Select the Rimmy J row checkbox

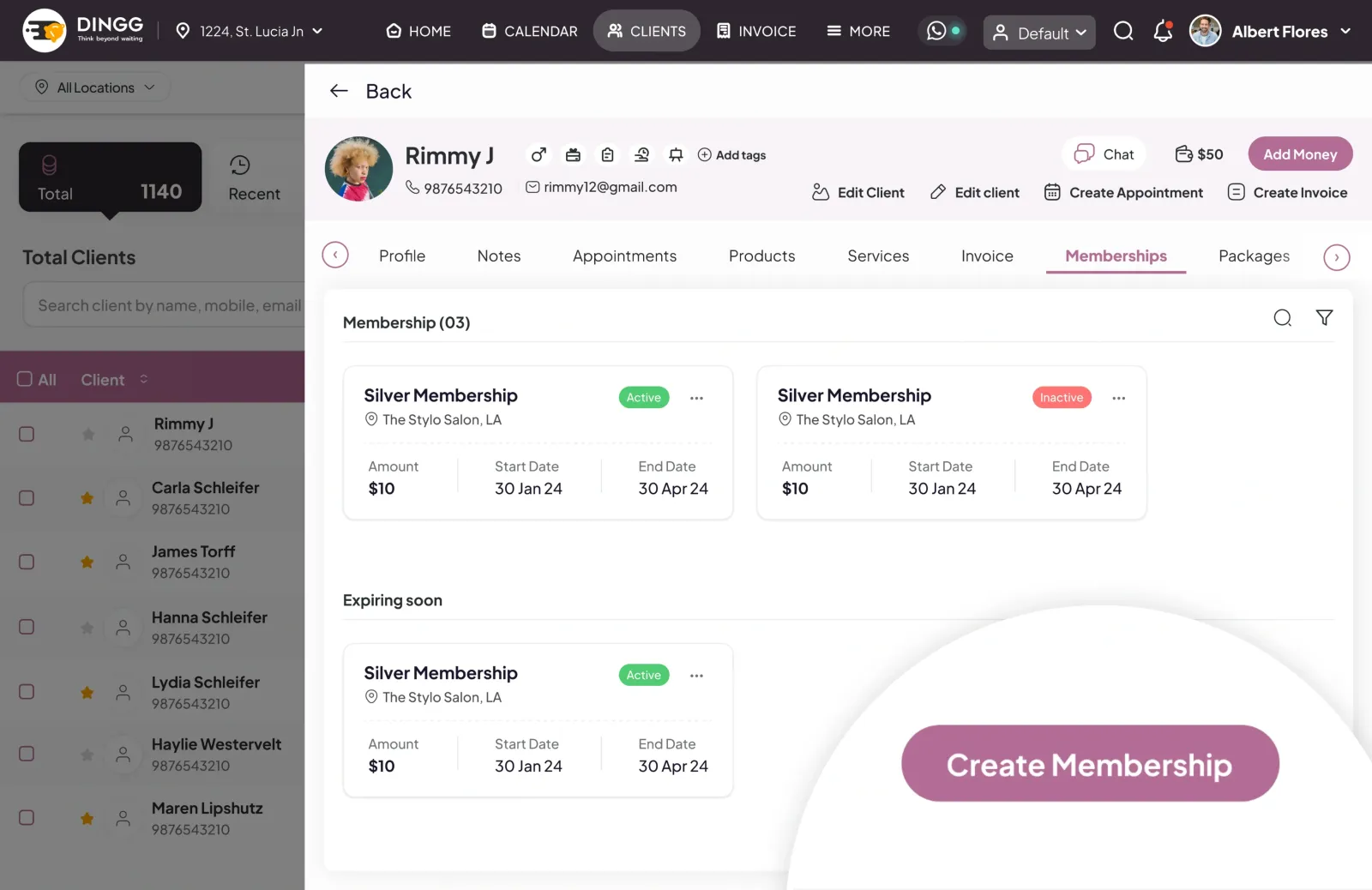point(27,434)
